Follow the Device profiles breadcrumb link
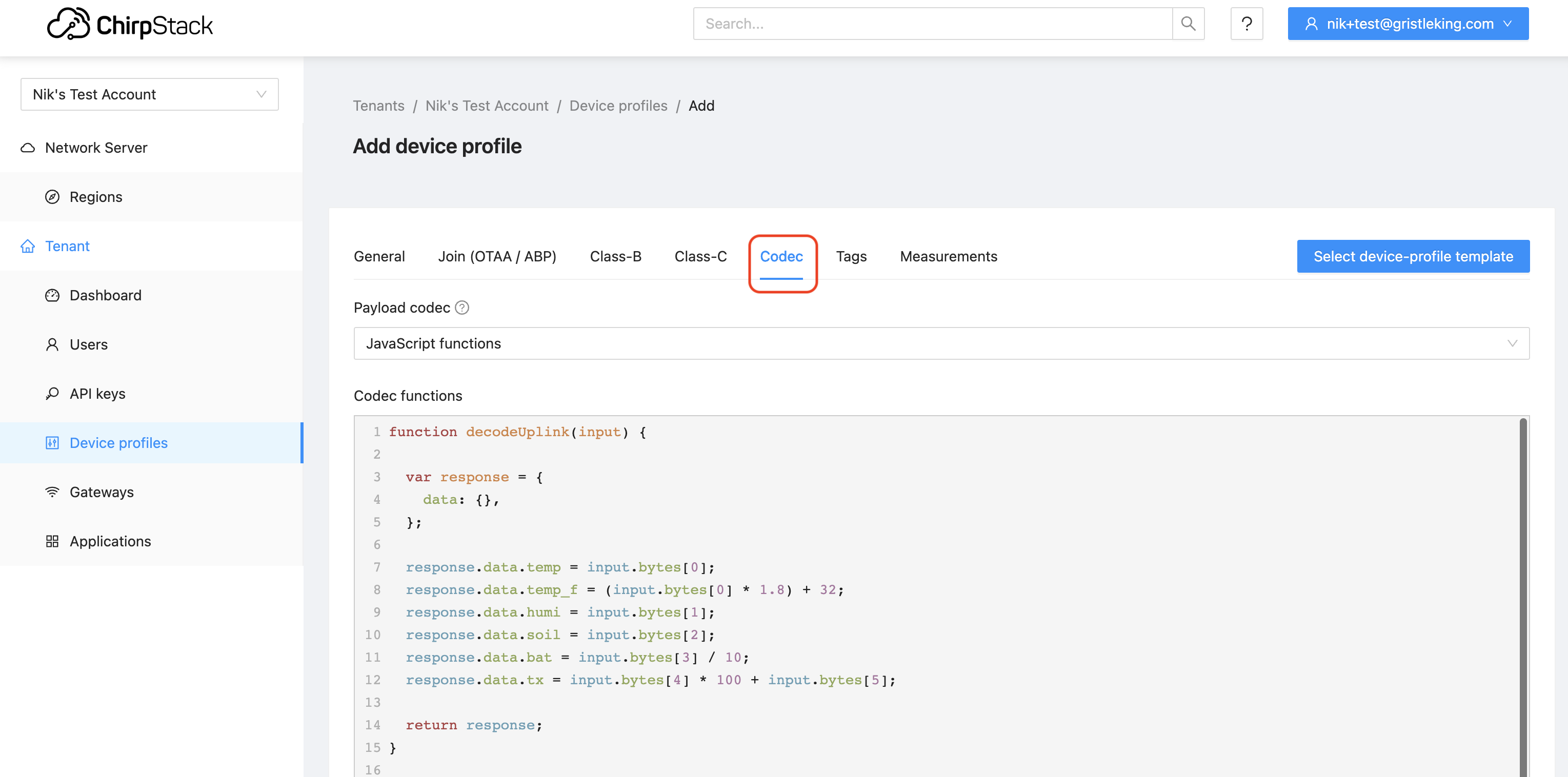The height and width of the screenshot is (777, 1568). click(x=618, y=106)
